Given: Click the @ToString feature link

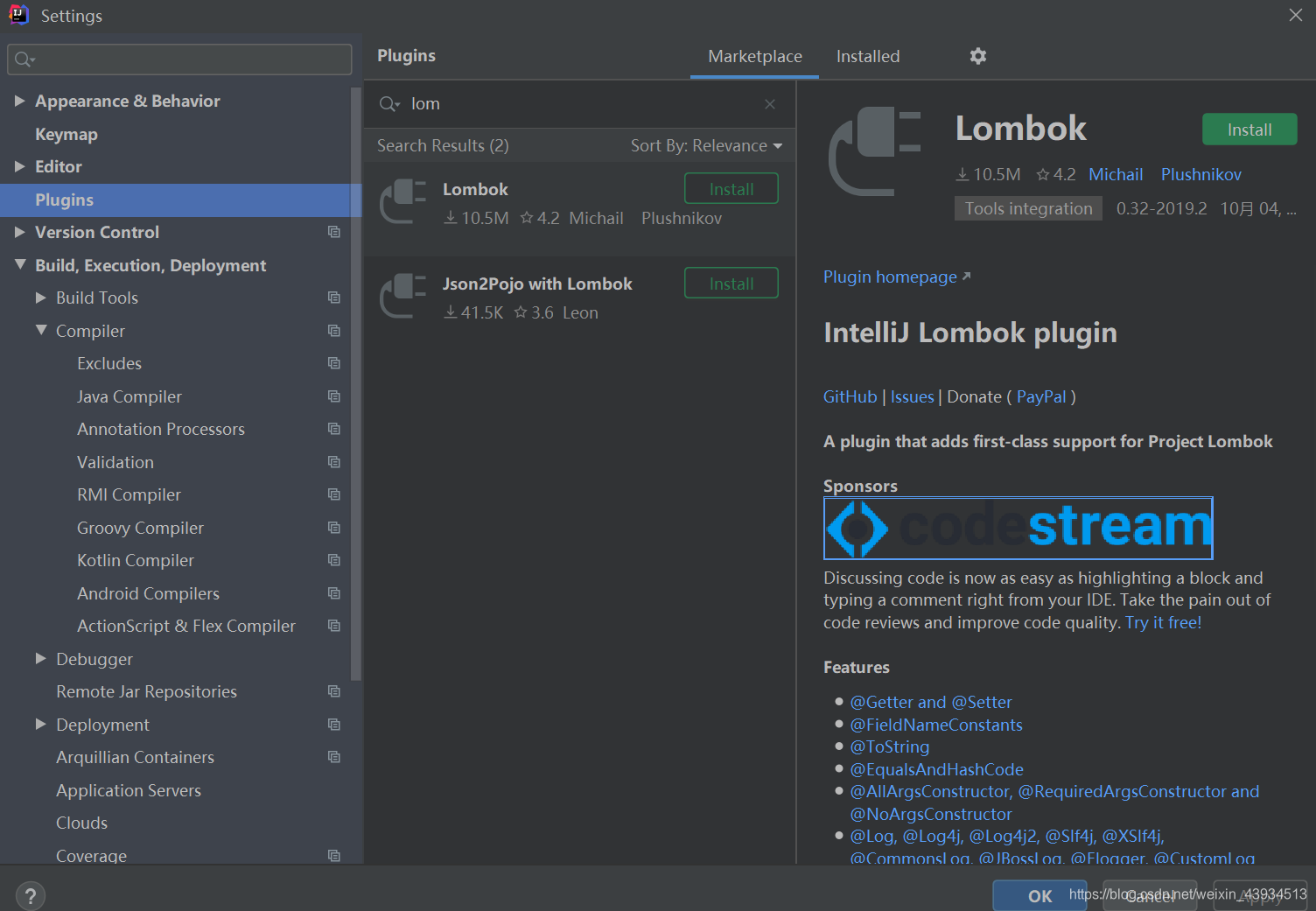Looking at the screenshot, I should point(889,747).
